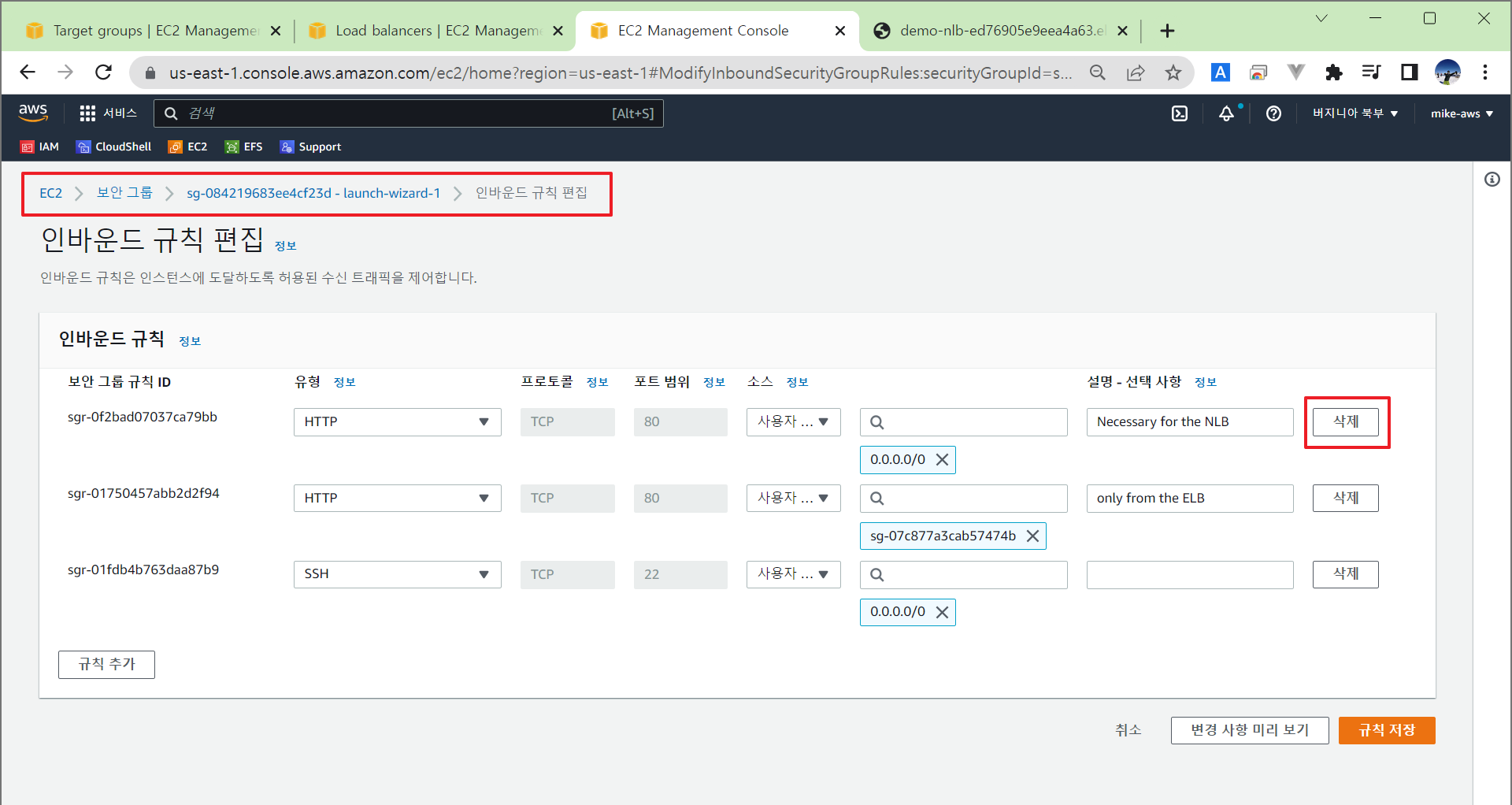Open source type dropdown for the only from the ELB rule
Image resolution: width=1512 pixels, height=805 pixels.
(794, 499)
